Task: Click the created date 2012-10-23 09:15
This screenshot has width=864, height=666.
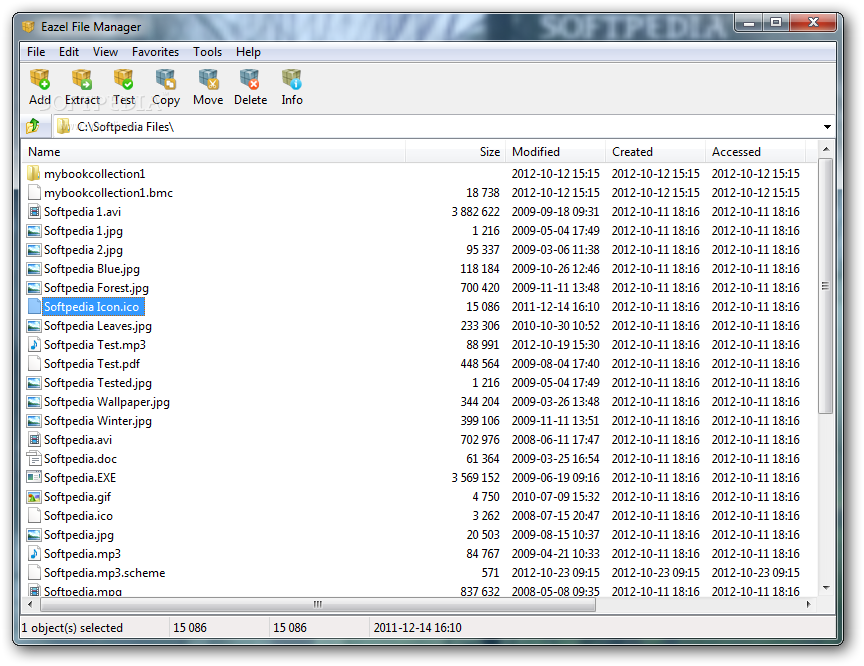Action: (656, 573)
